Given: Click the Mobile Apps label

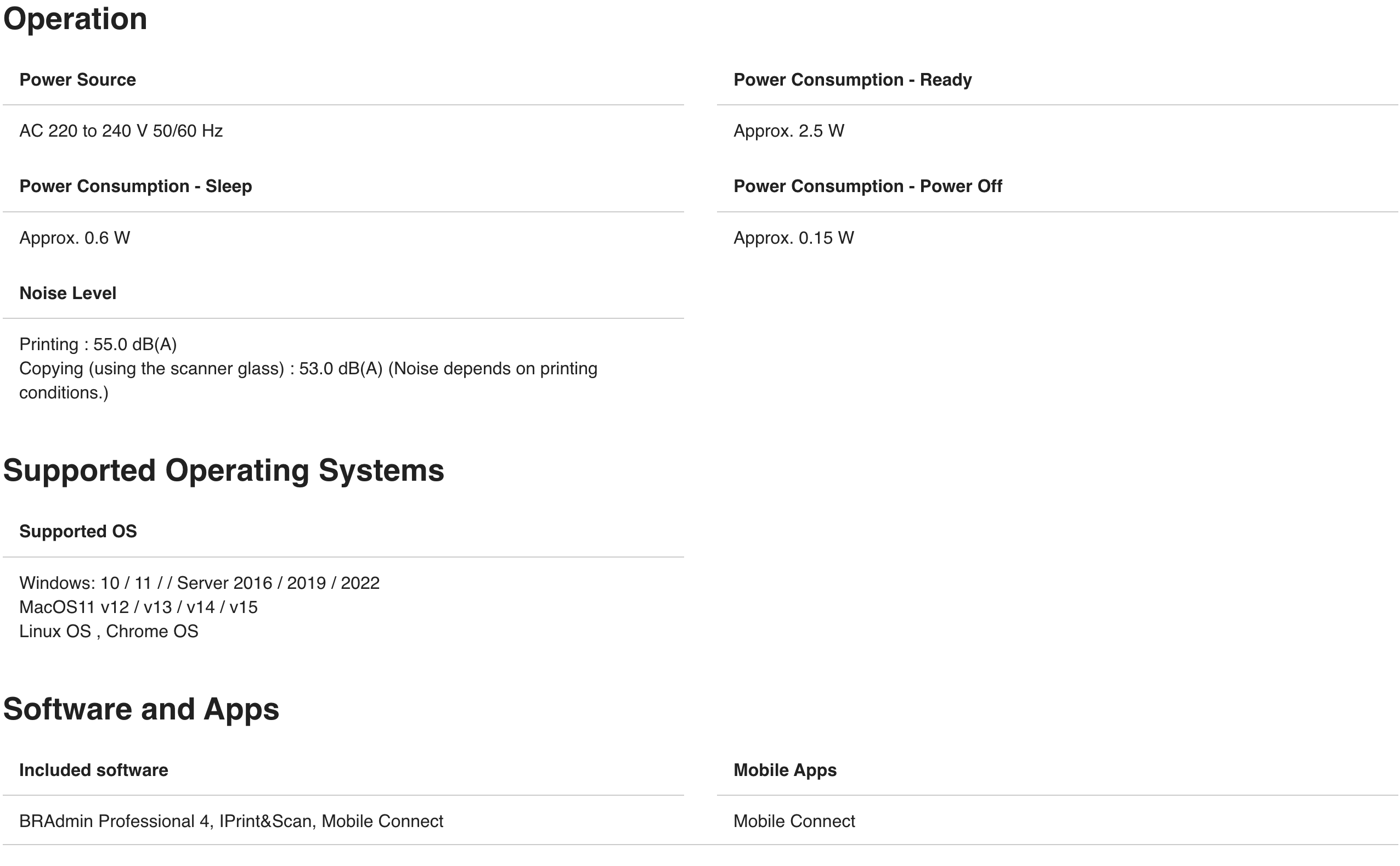Looking at the screenshot, I should pyautogui.click(x=784, y=771).
